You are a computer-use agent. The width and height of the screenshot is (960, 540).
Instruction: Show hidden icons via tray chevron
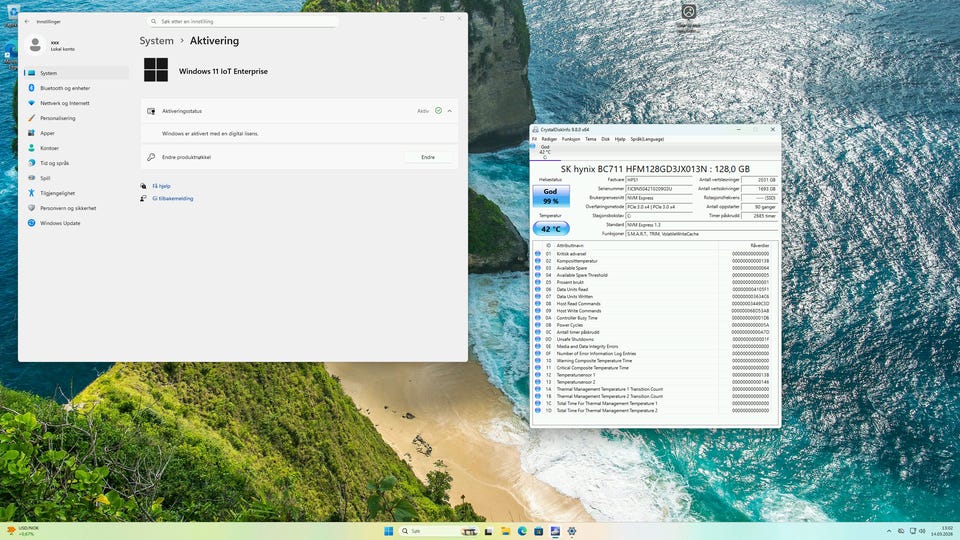[x=889, y=531]
